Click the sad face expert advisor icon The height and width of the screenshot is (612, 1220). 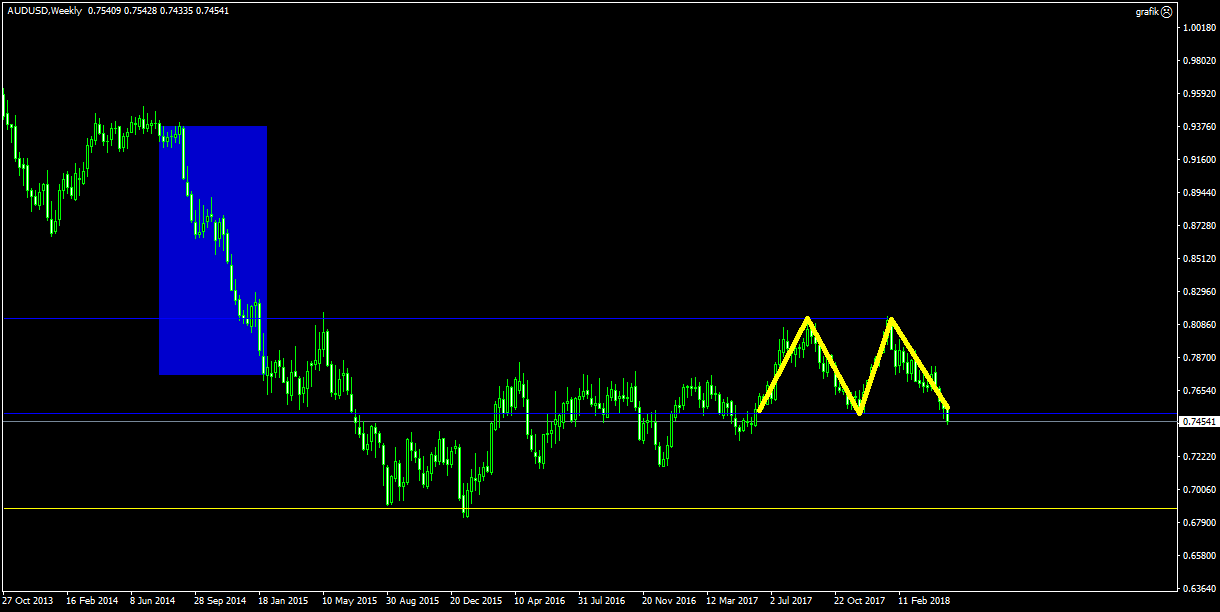pos(1166,12)
